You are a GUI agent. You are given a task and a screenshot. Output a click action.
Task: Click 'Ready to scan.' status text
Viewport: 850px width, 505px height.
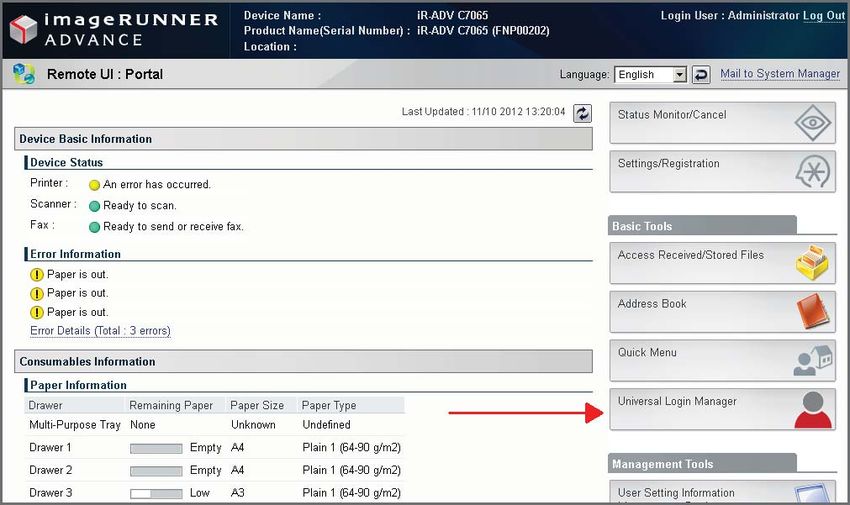[140, 206]
